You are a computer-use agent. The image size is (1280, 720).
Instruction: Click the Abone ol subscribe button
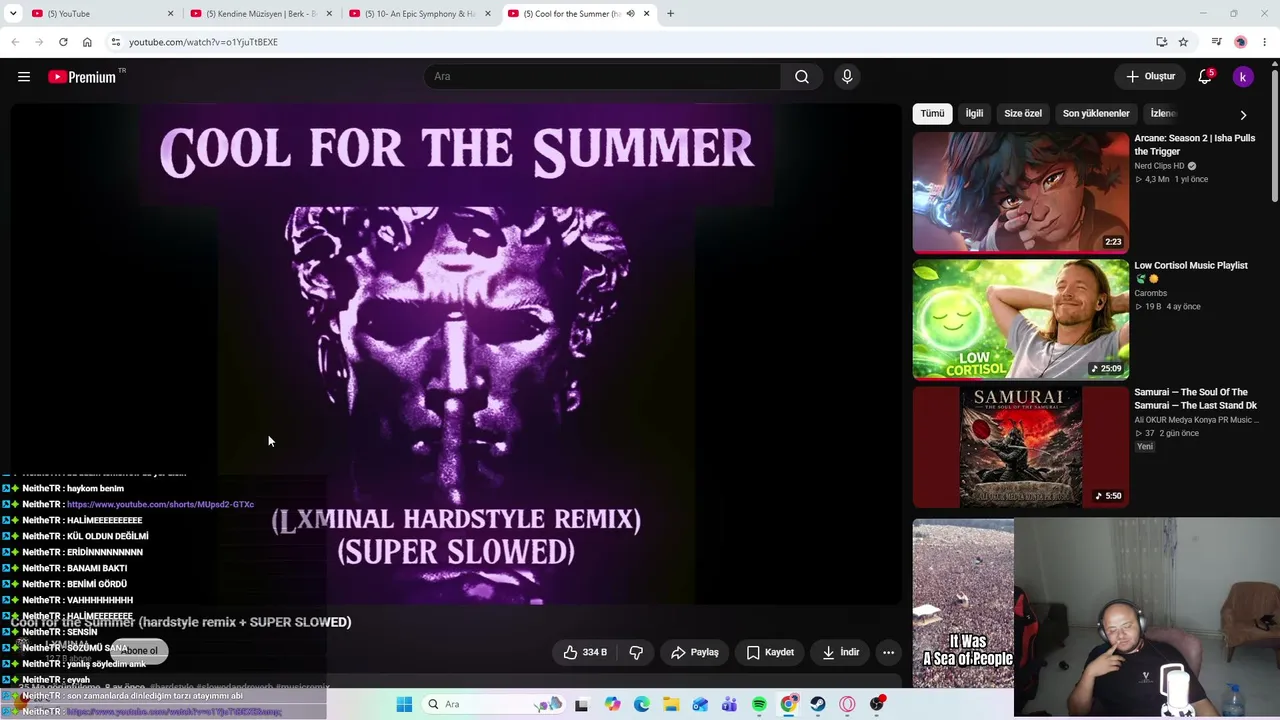(139, 651)
